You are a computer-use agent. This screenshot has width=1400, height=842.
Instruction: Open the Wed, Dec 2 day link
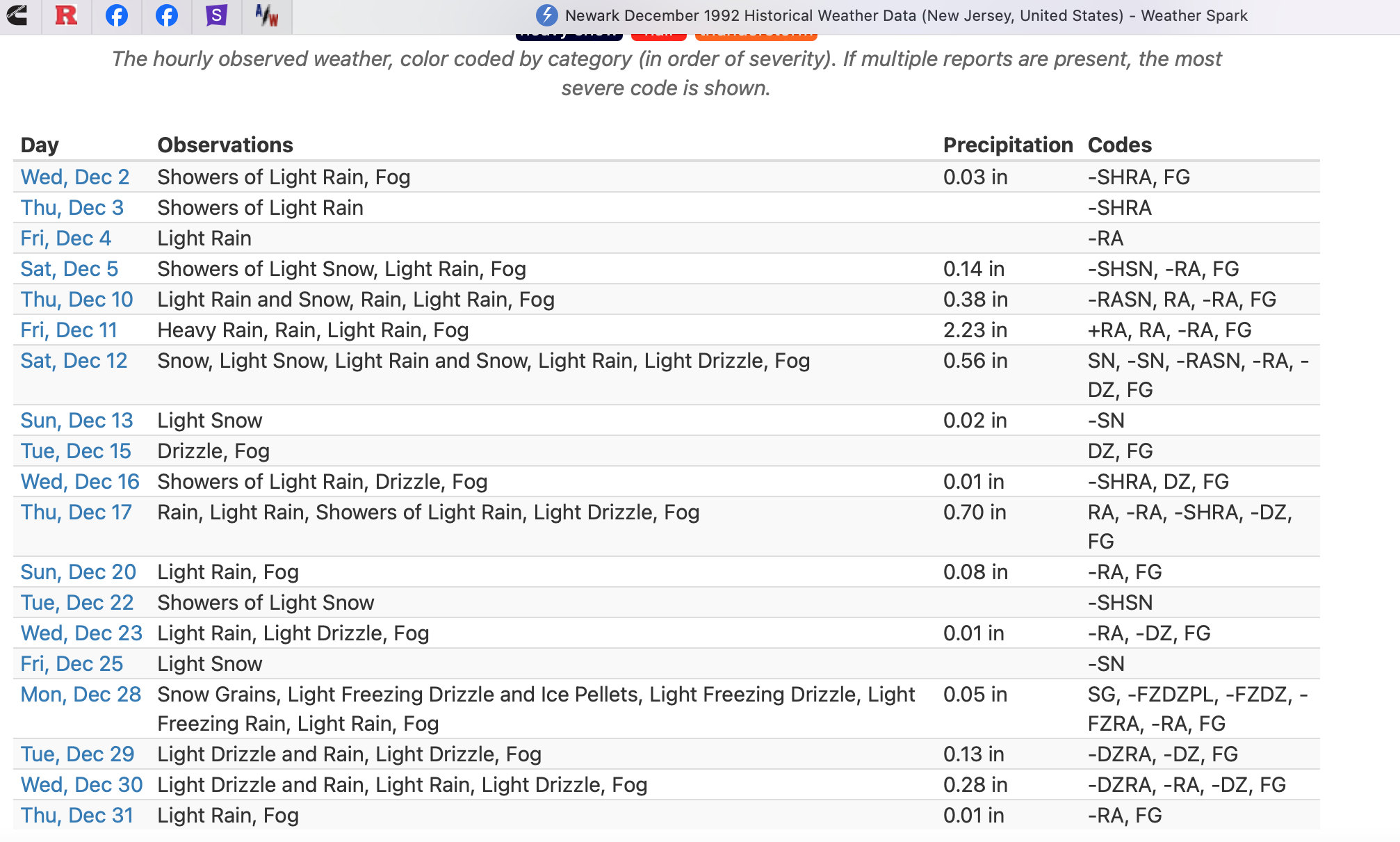pos(75,177)
